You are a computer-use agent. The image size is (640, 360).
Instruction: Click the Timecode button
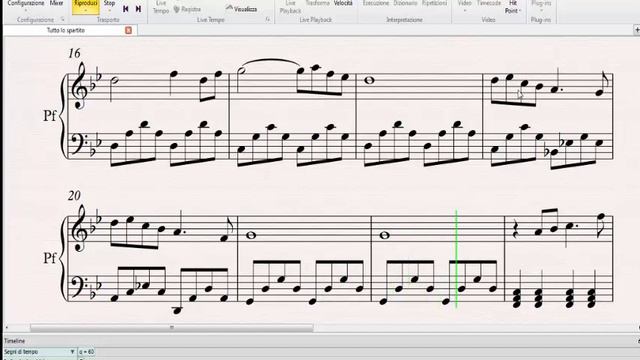coord(489,3)
